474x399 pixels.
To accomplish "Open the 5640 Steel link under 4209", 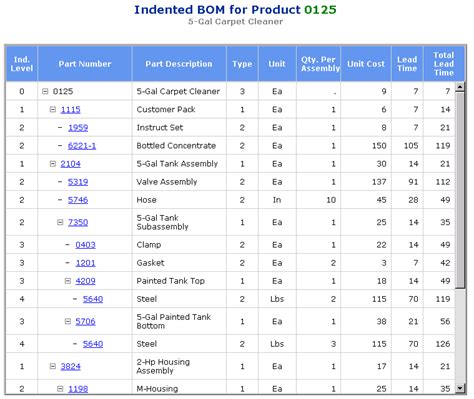I will pos(93,299).
